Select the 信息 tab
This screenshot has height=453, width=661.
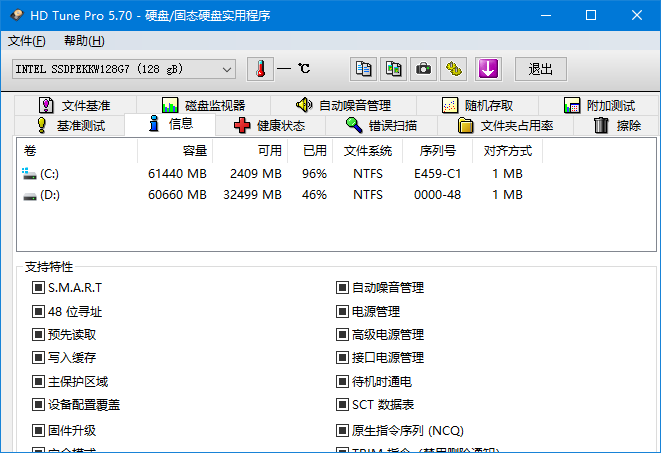pos(170,124)
